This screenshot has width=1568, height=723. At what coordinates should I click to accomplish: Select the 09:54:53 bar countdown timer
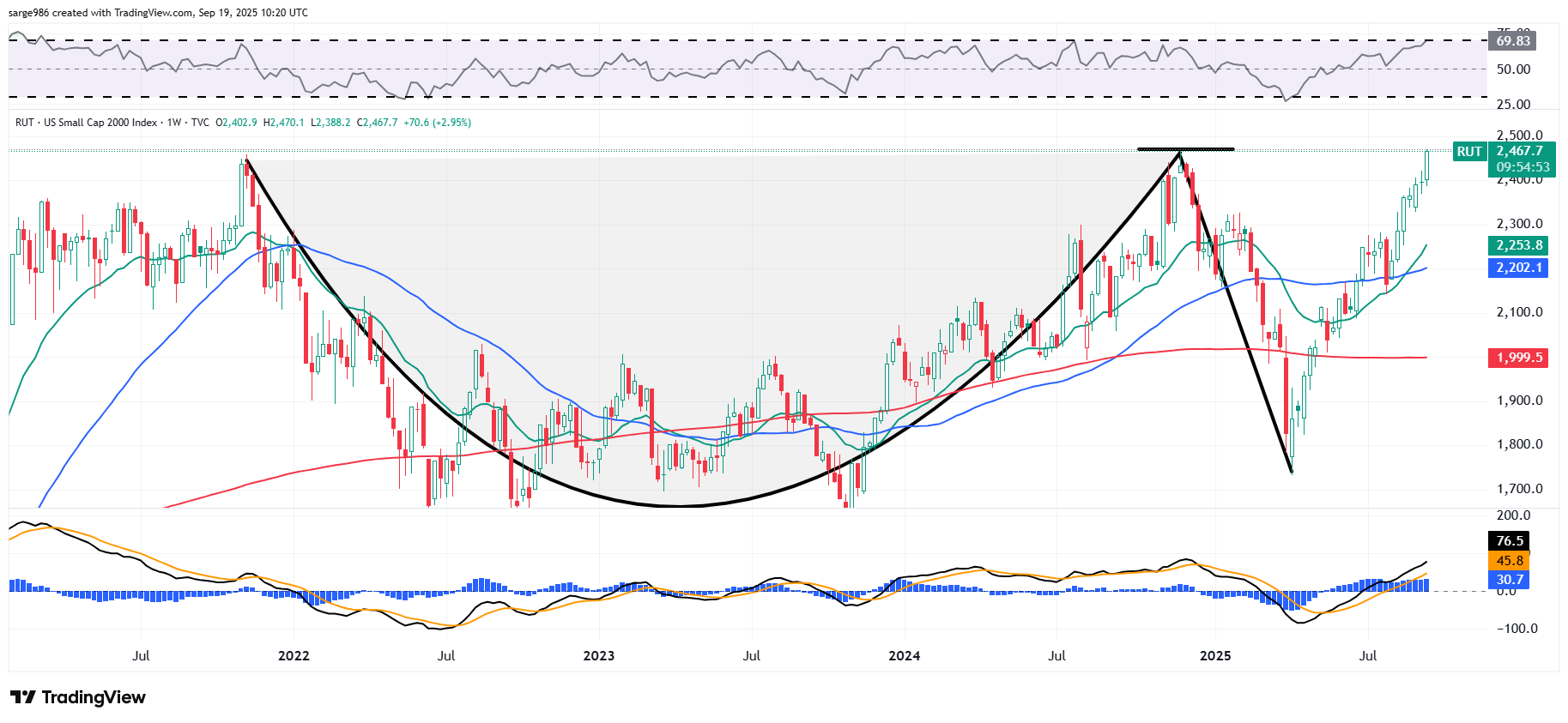pos(1520,167)
